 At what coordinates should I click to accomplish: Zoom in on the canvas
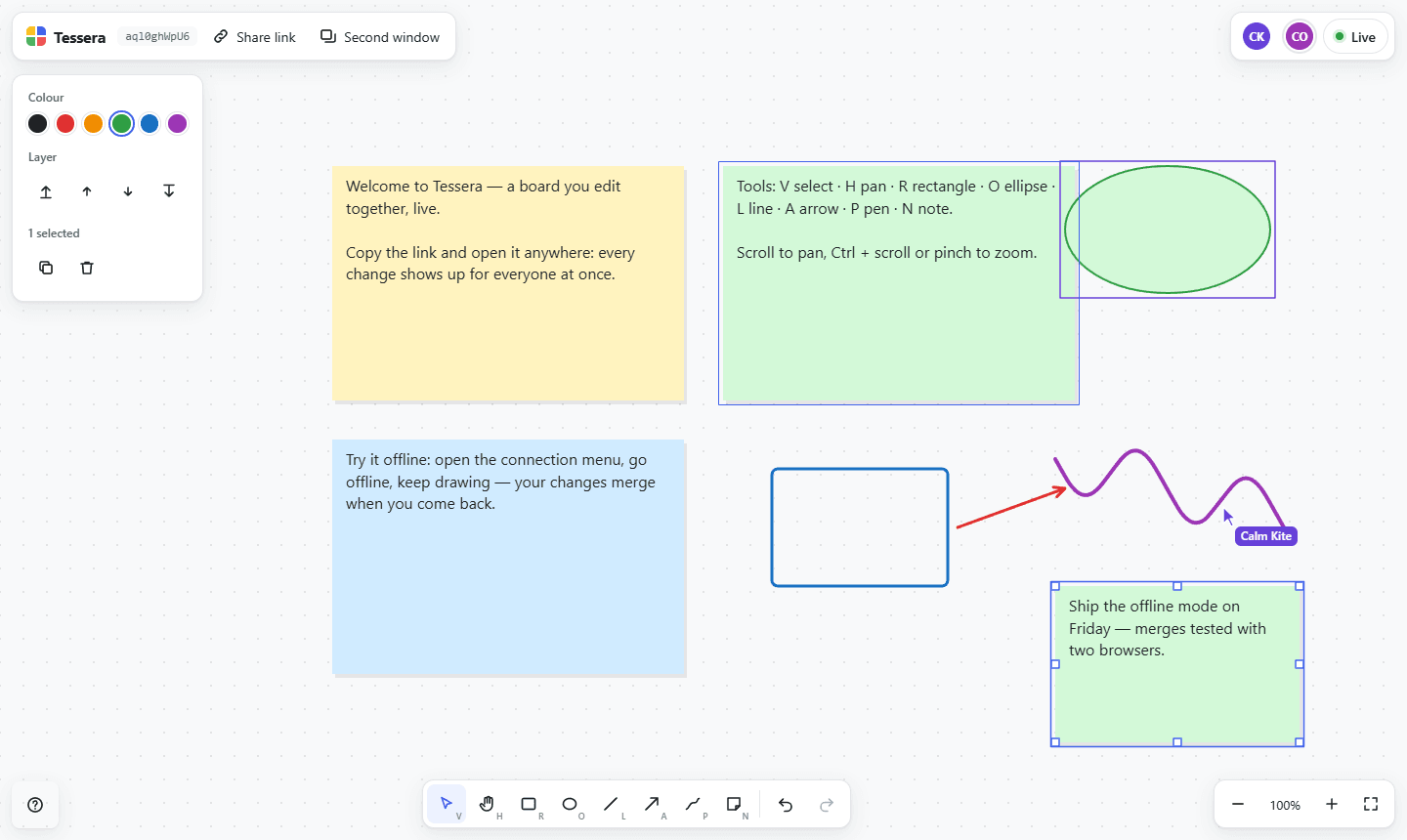1332,804
